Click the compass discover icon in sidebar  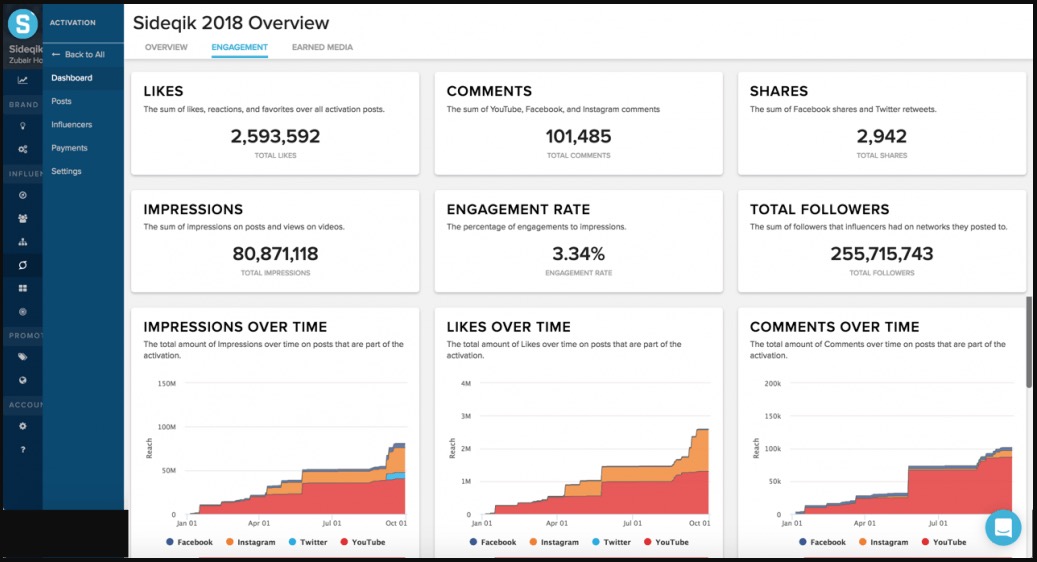click(x=22, y=195)
